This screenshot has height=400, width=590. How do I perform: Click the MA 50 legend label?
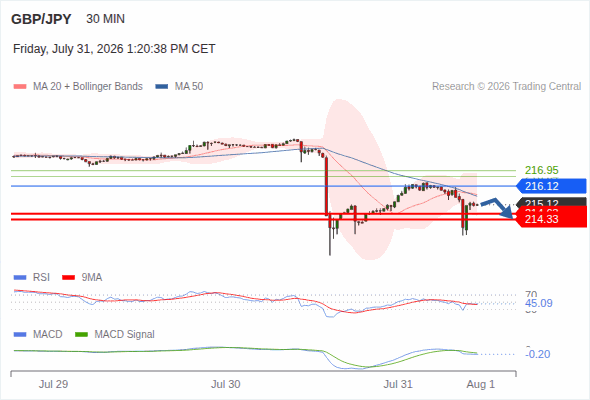click(x=189, y=87)
